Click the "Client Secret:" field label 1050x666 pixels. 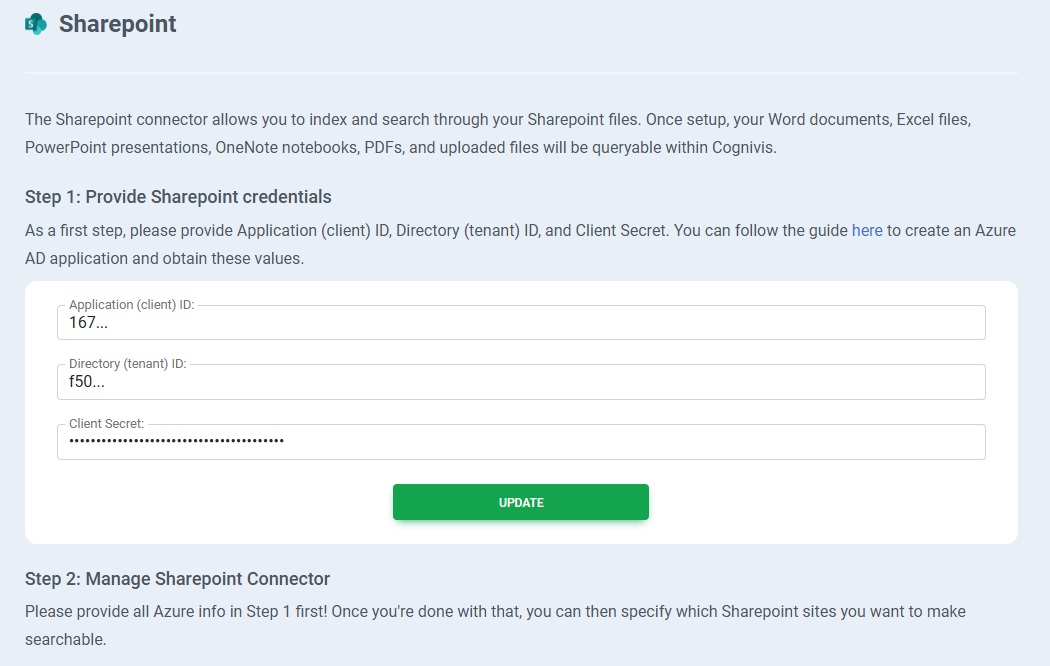coord(106,424)
